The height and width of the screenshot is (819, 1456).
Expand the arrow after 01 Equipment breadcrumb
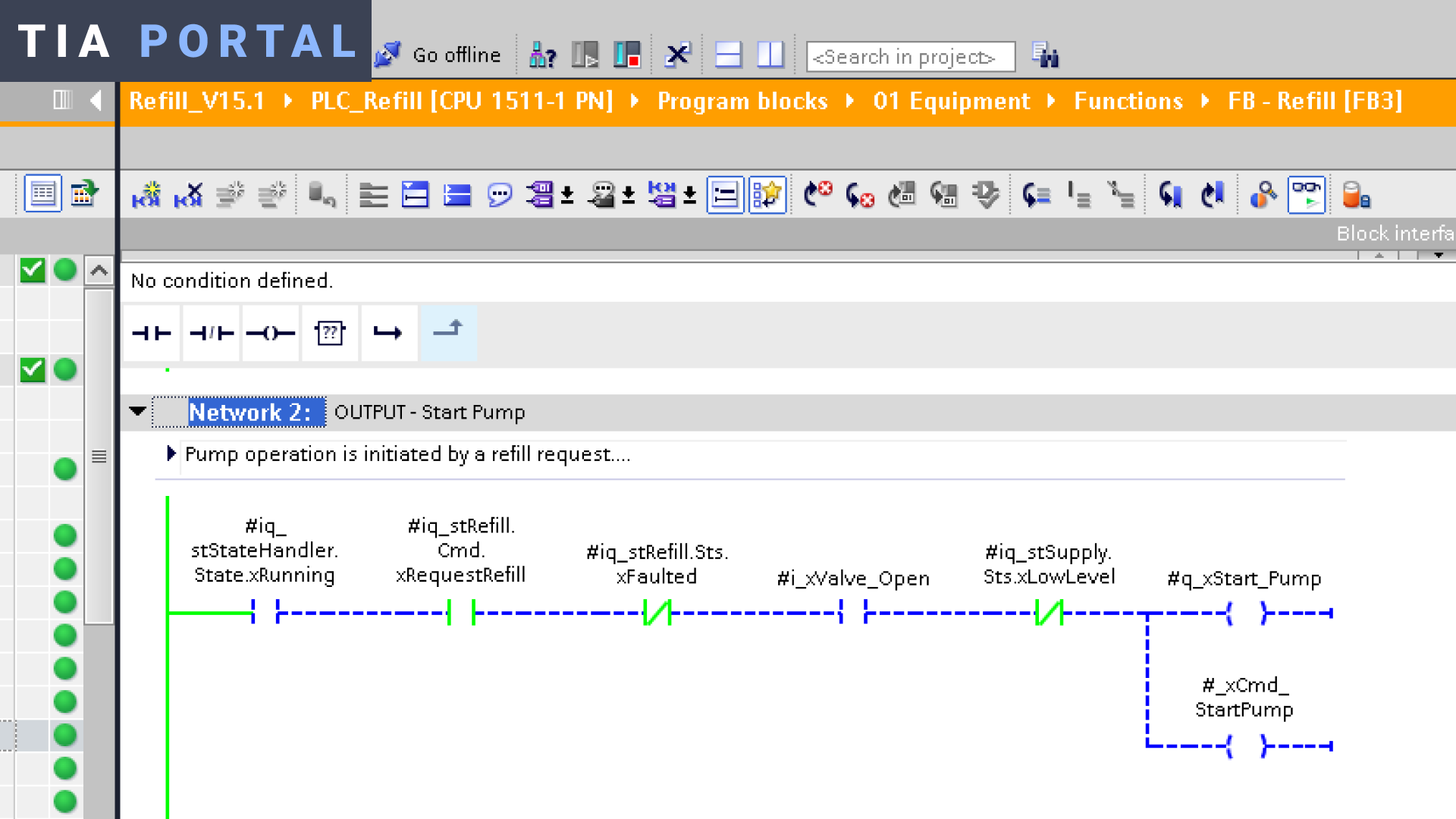1052,101
